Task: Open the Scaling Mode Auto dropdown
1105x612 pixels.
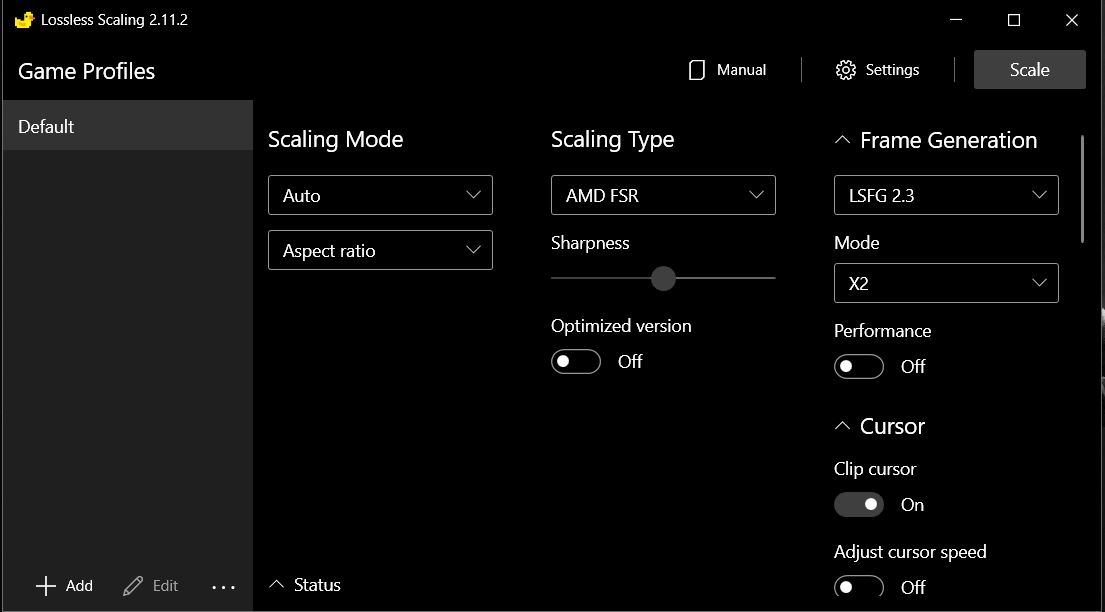Action: coord(380,195)
